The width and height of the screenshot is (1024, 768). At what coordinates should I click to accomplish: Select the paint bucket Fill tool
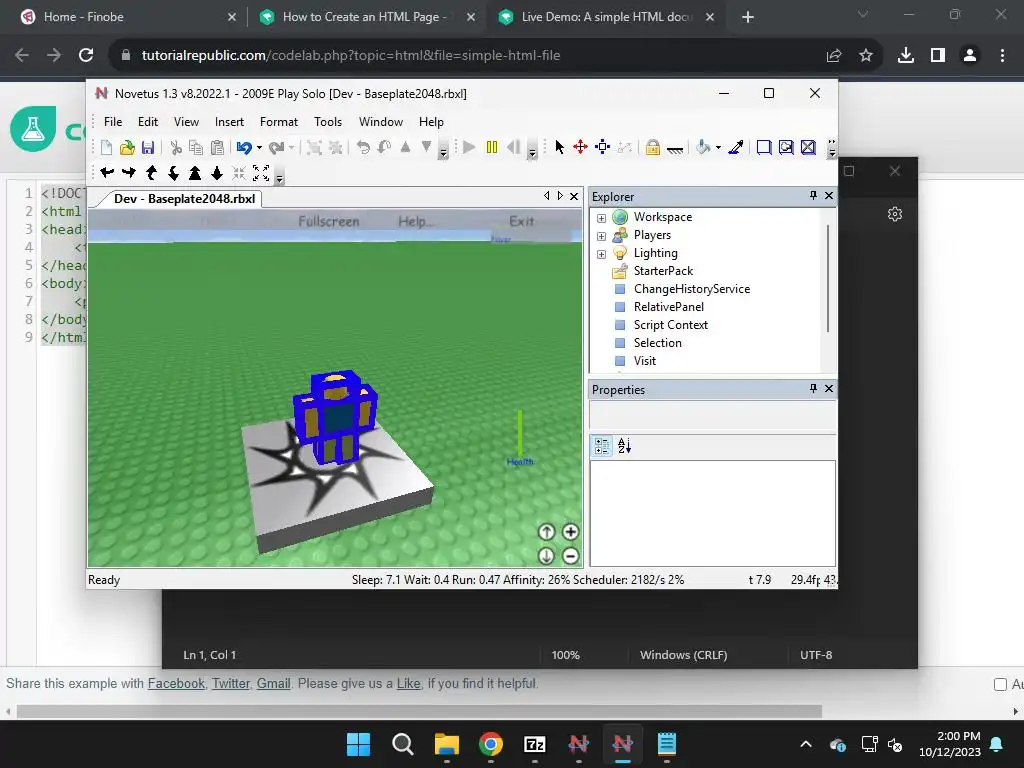tap(703, 148)
